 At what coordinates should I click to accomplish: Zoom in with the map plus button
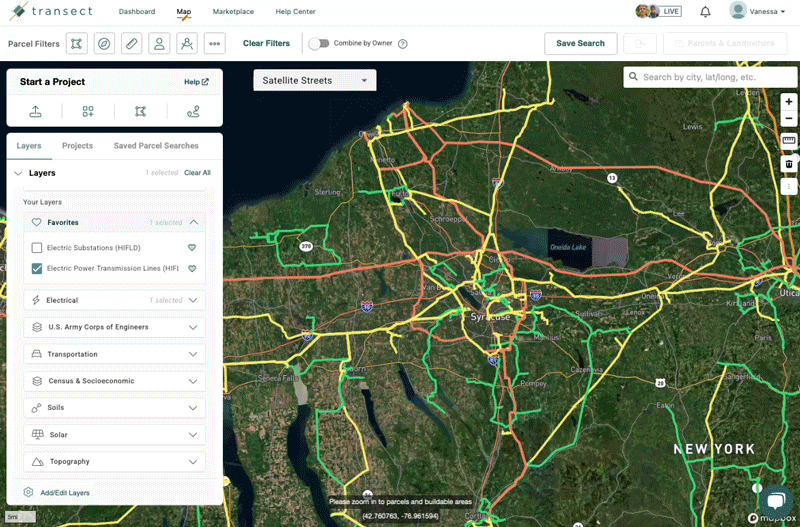tap(788, 101)
